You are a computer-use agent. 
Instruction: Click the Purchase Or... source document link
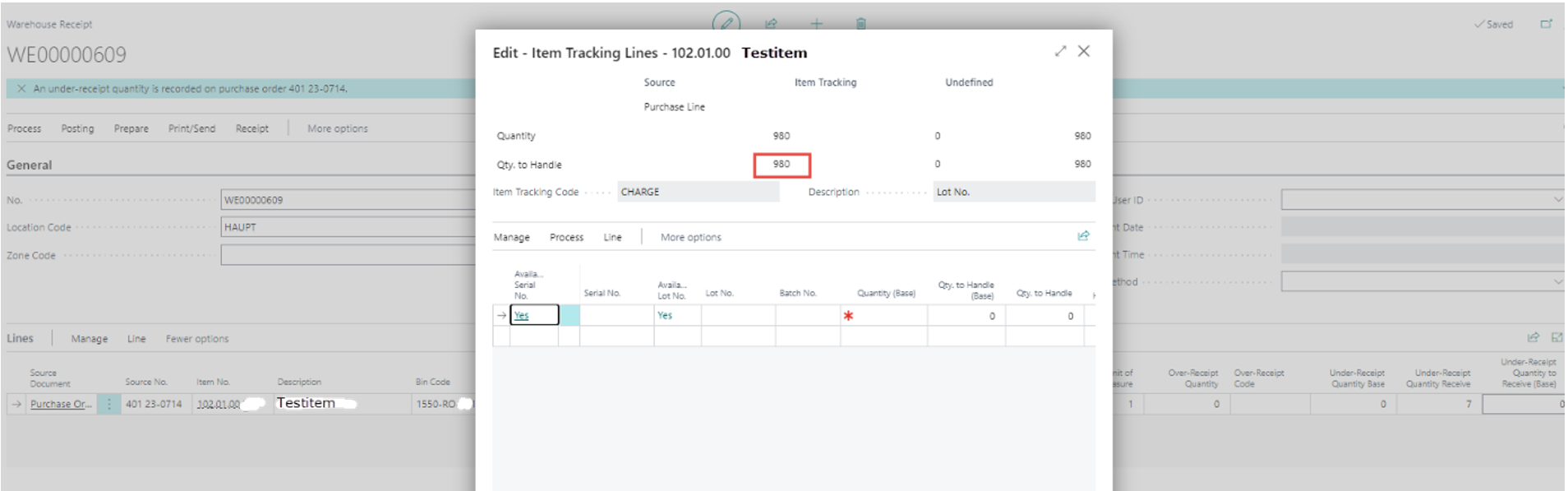(61, 404)
